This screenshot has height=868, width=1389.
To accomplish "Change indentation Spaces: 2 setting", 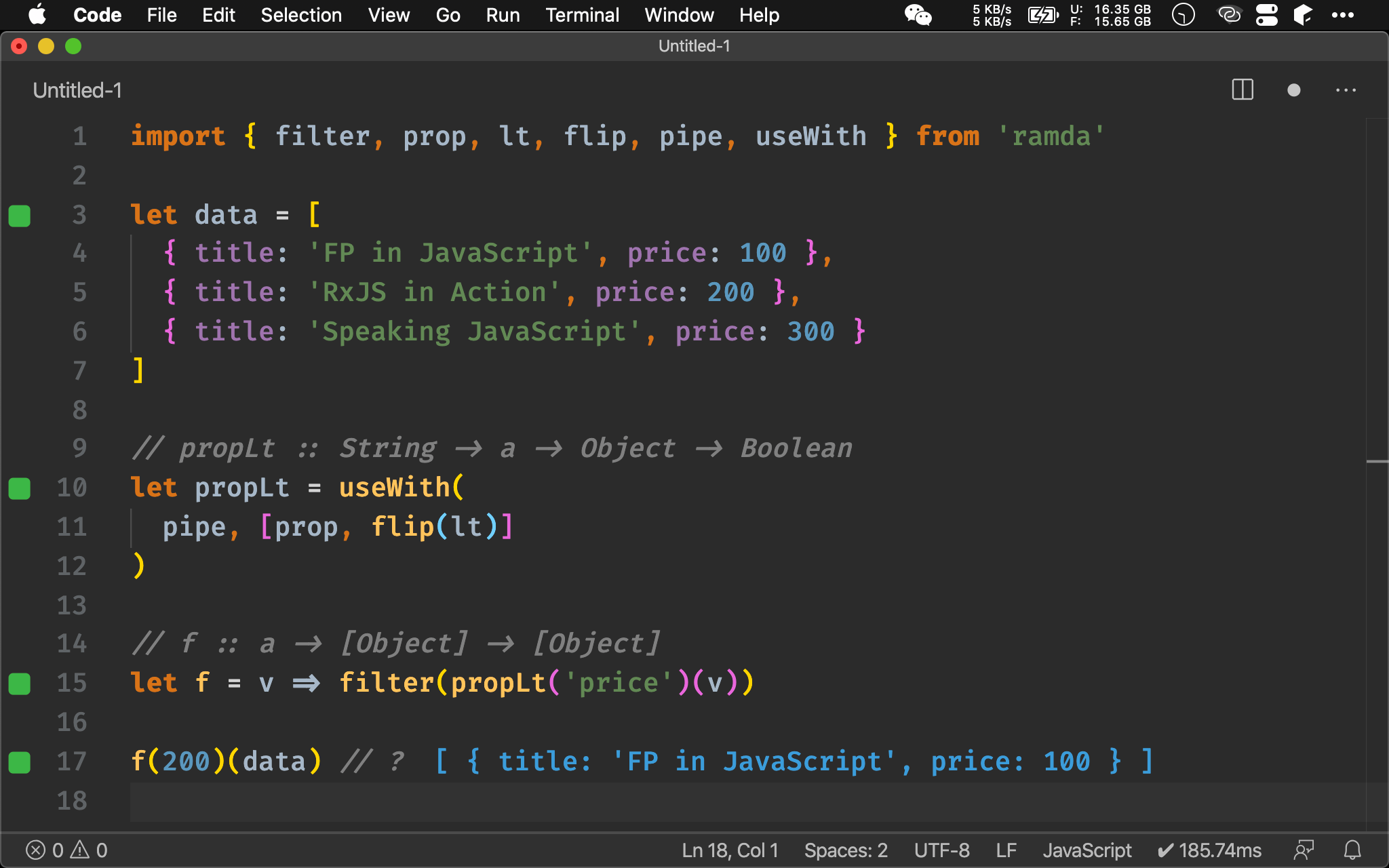I will (x=846, y=850).
